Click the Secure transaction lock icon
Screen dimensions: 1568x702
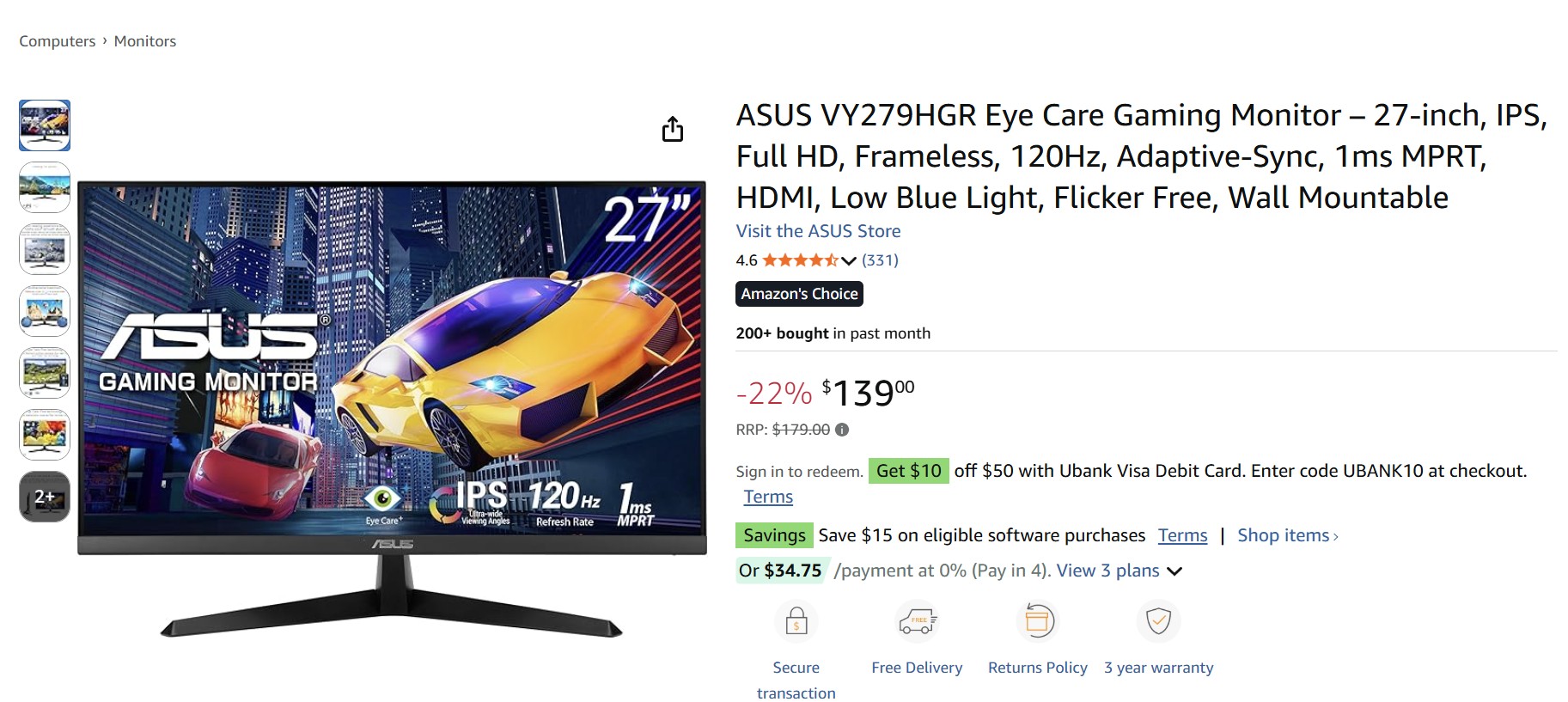[x=796, y=620]
